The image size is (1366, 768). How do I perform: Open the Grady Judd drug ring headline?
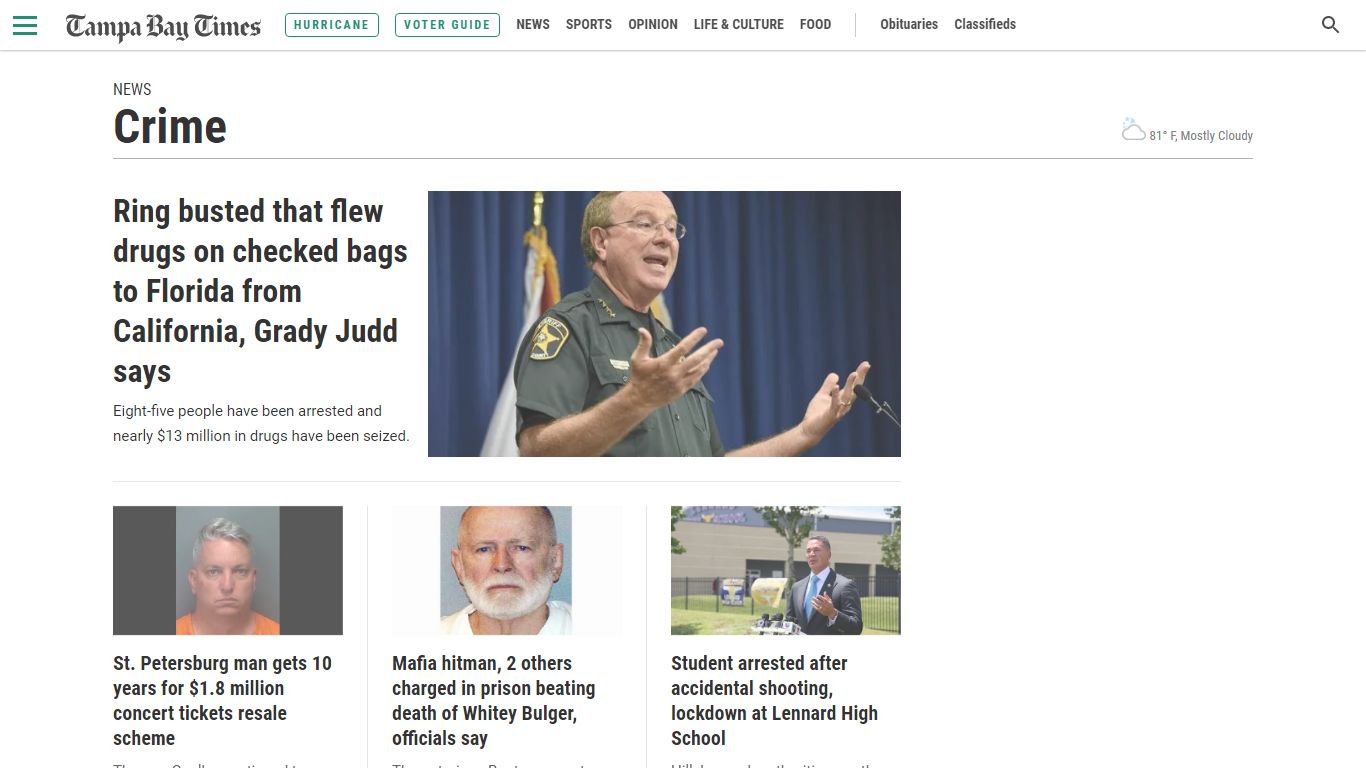(x=260, y=291)
